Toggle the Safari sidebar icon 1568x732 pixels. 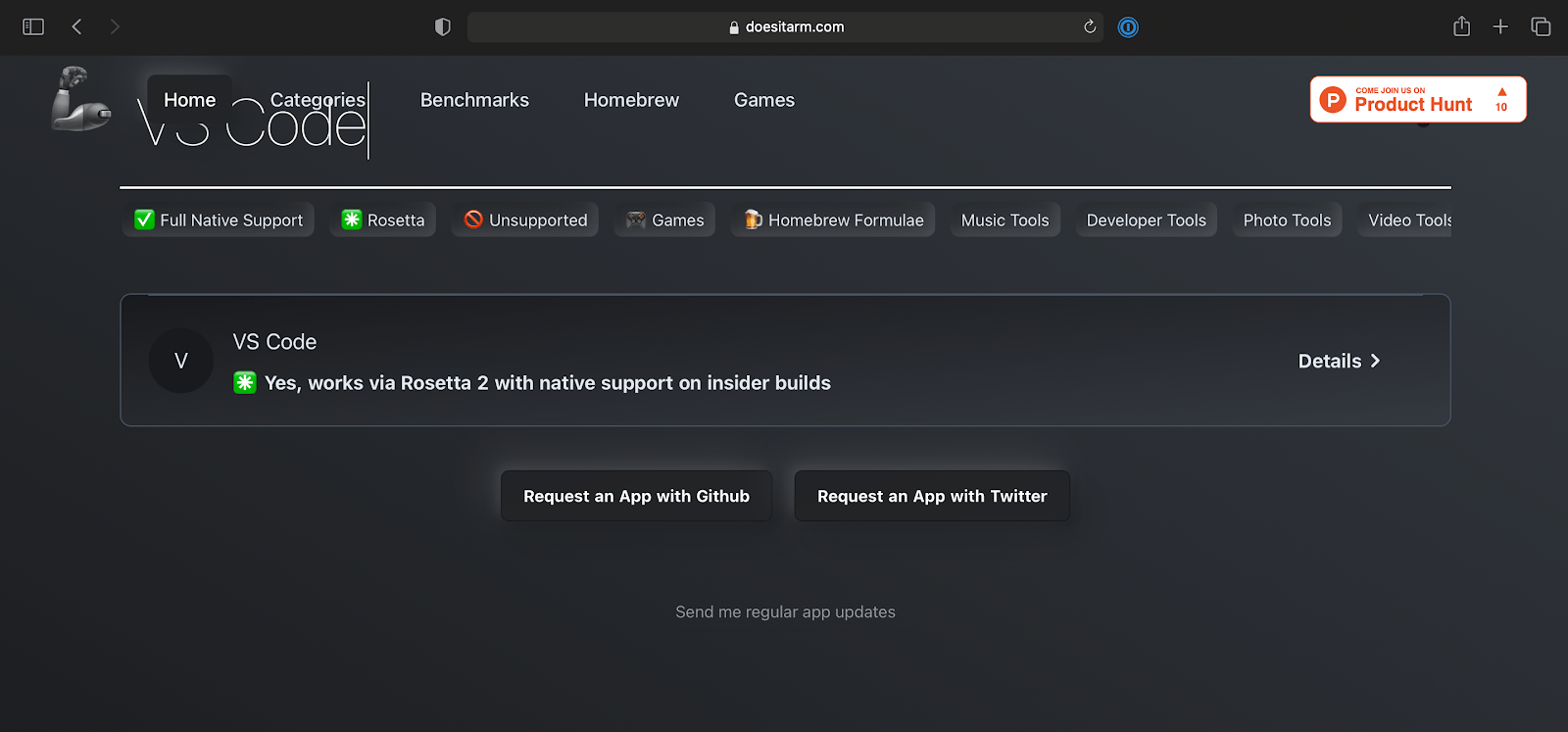pyautogui.click(x=33, y=26)
